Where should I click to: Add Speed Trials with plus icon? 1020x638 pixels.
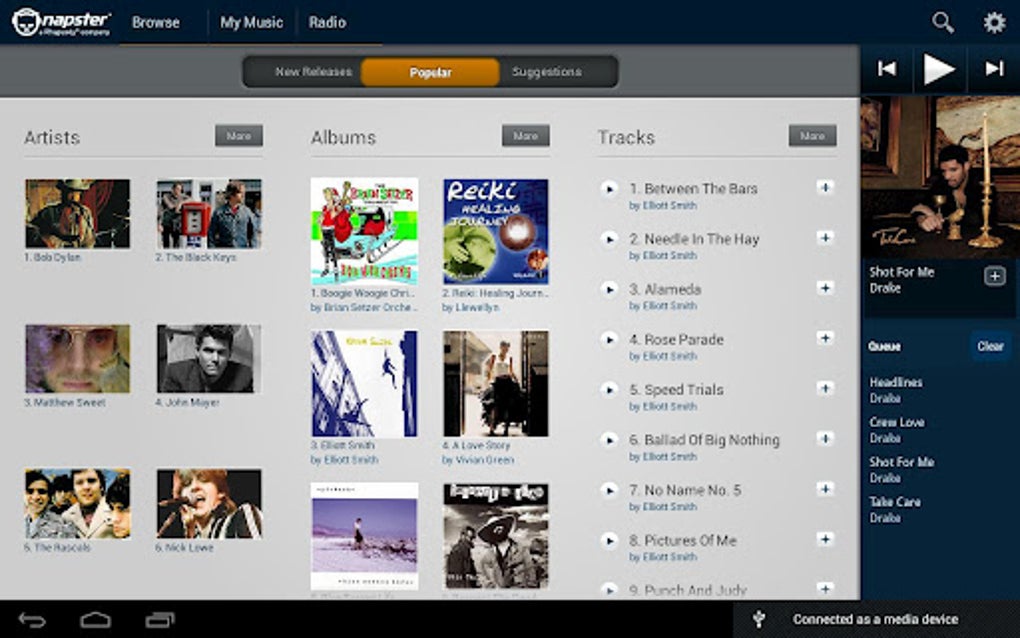click(x=825, y=388)
